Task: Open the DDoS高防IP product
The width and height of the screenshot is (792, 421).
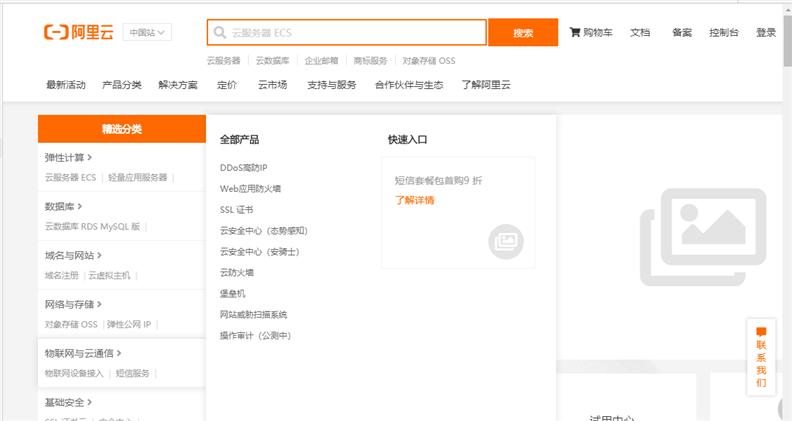Action: click(243, 168)
